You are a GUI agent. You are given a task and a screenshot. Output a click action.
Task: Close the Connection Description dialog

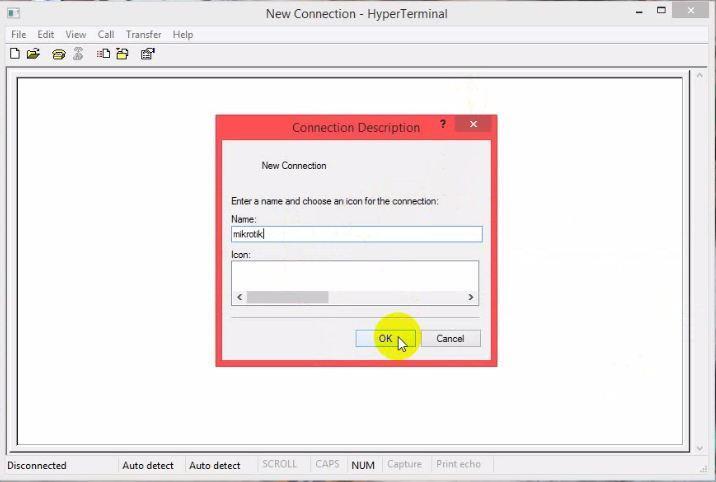point(474,124)
